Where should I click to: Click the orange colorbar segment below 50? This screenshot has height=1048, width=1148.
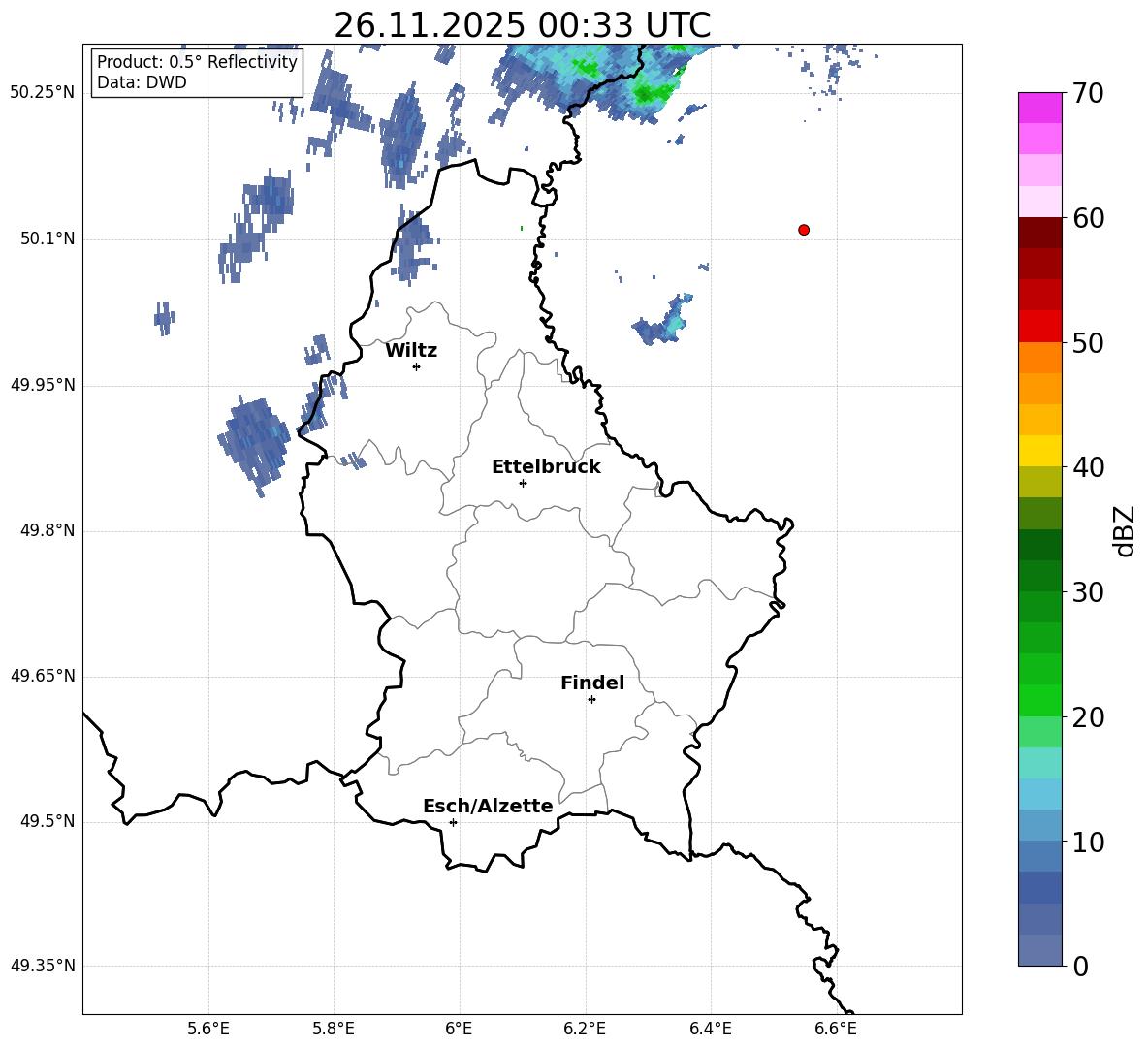(1040, 358)
